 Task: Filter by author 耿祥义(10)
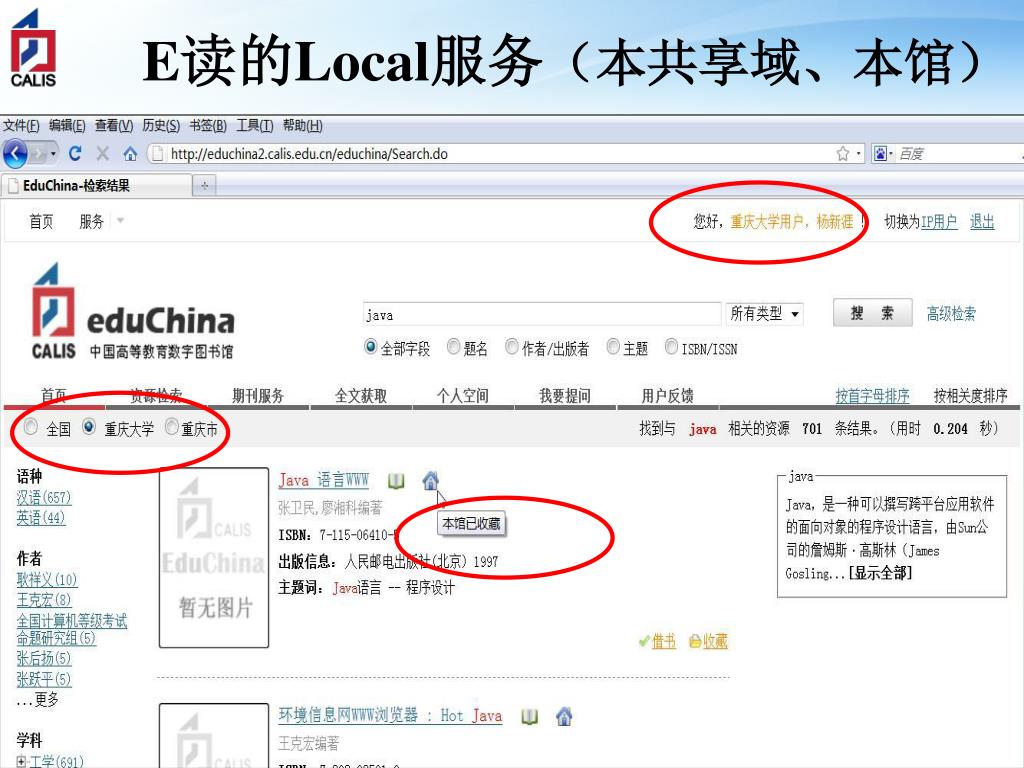47,579
